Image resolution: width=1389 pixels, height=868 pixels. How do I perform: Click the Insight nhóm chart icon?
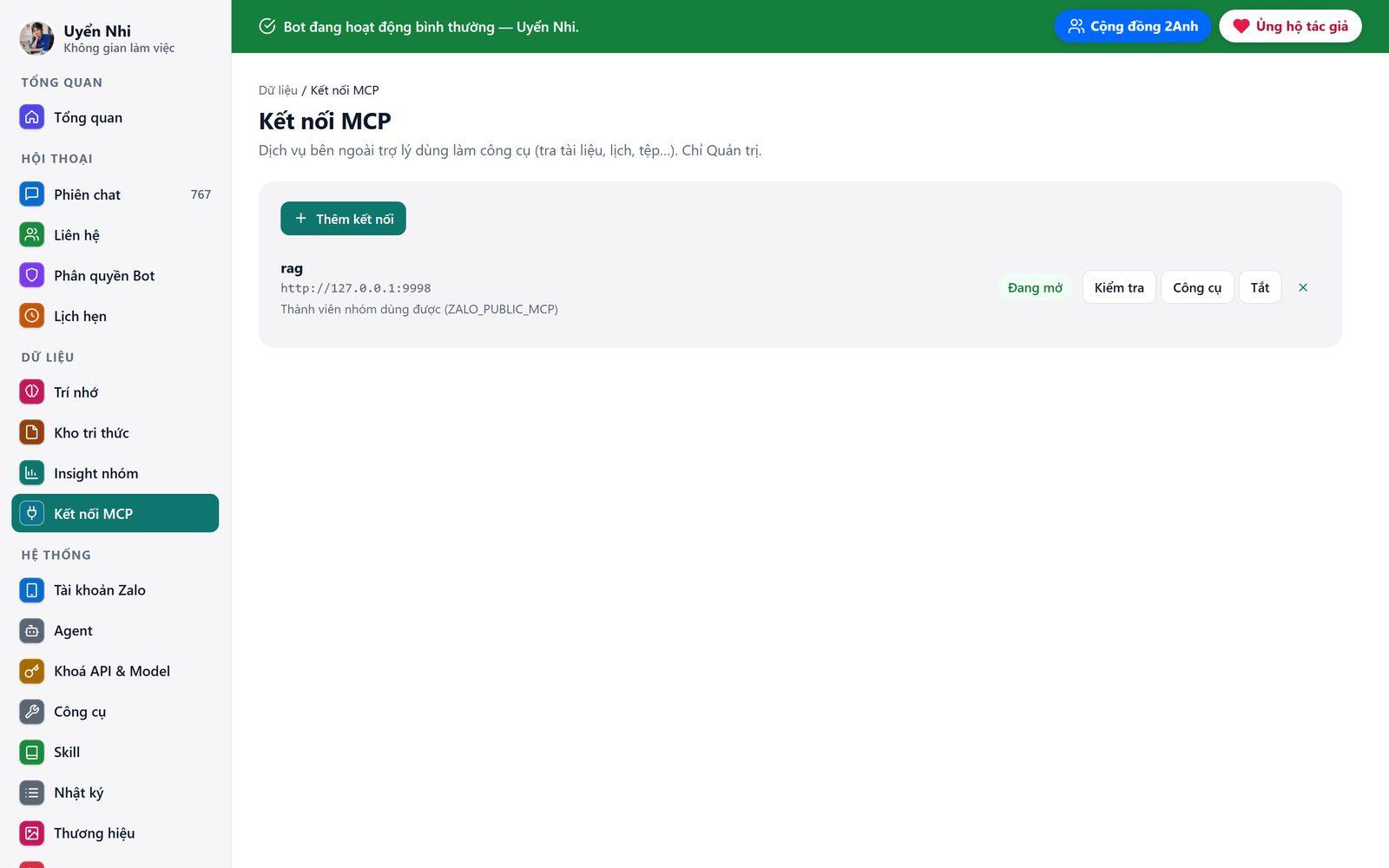[x=32, y=473]
